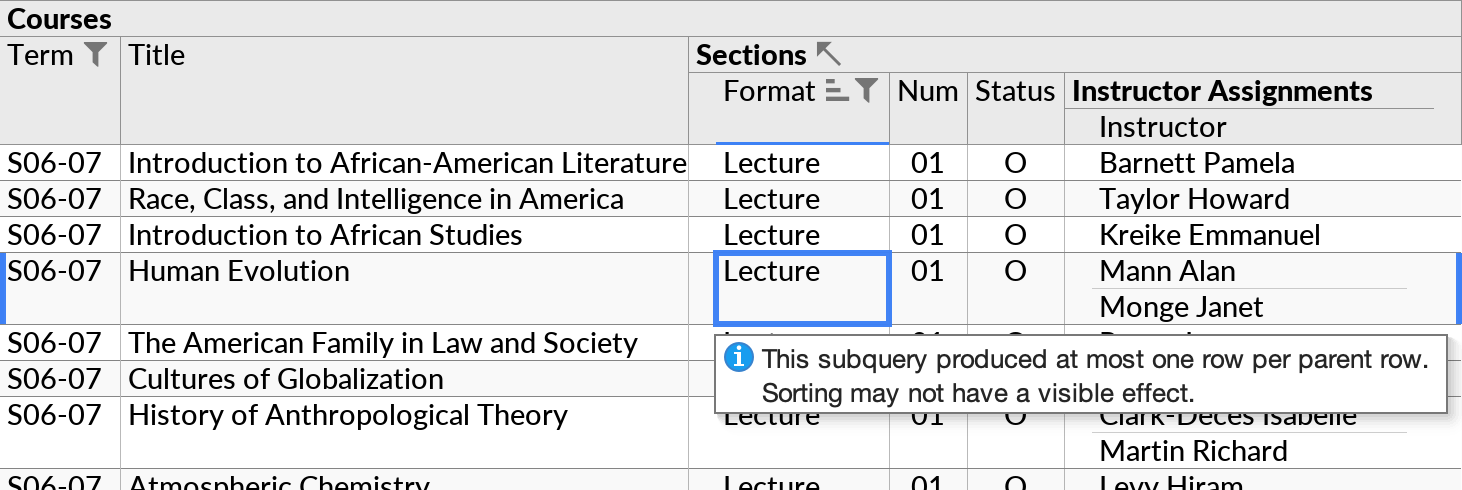Select the Courses table heading
1462x490 pixels.
(59, 19)
